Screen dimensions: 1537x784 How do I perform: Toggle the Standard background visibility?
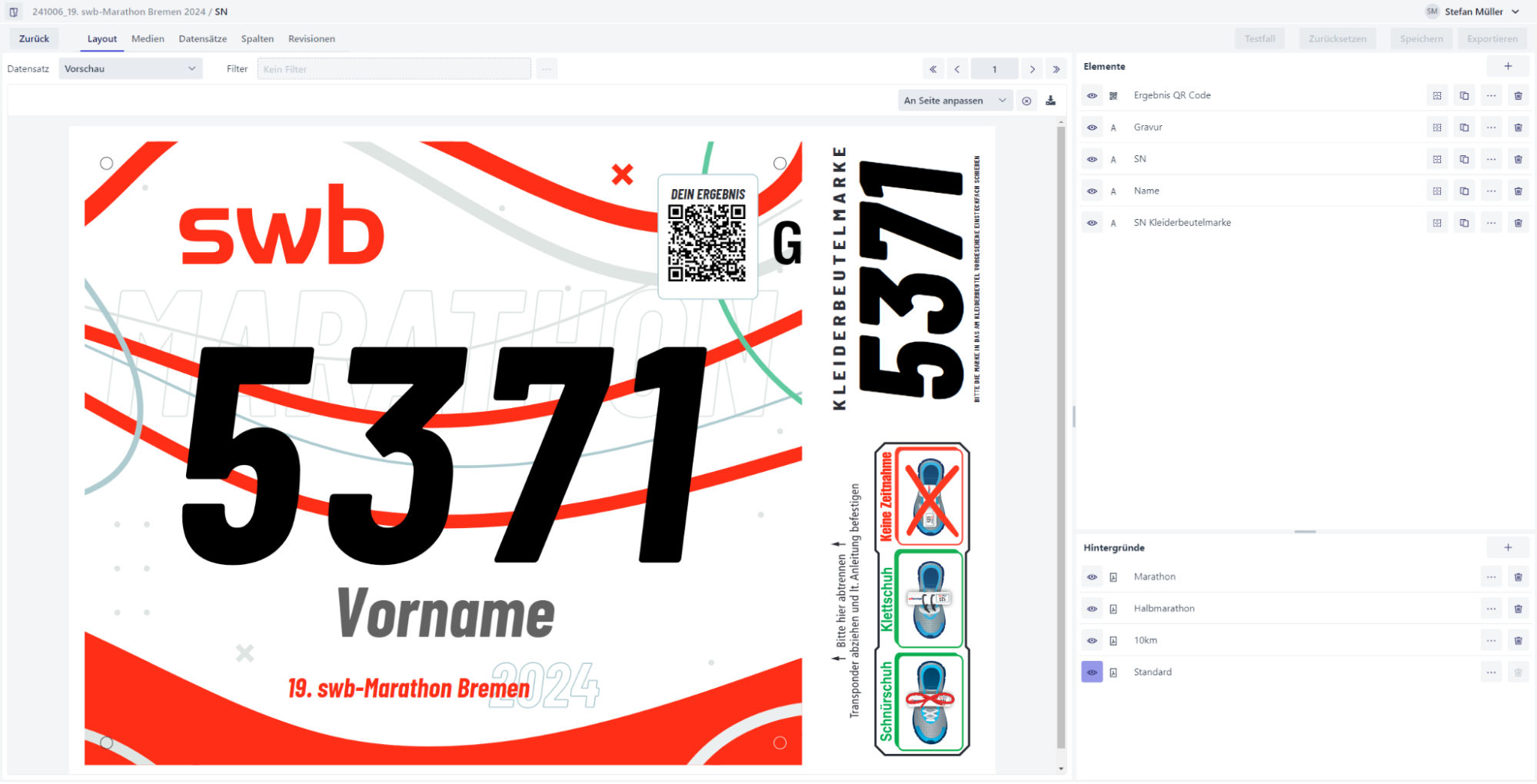point(1092,672)
